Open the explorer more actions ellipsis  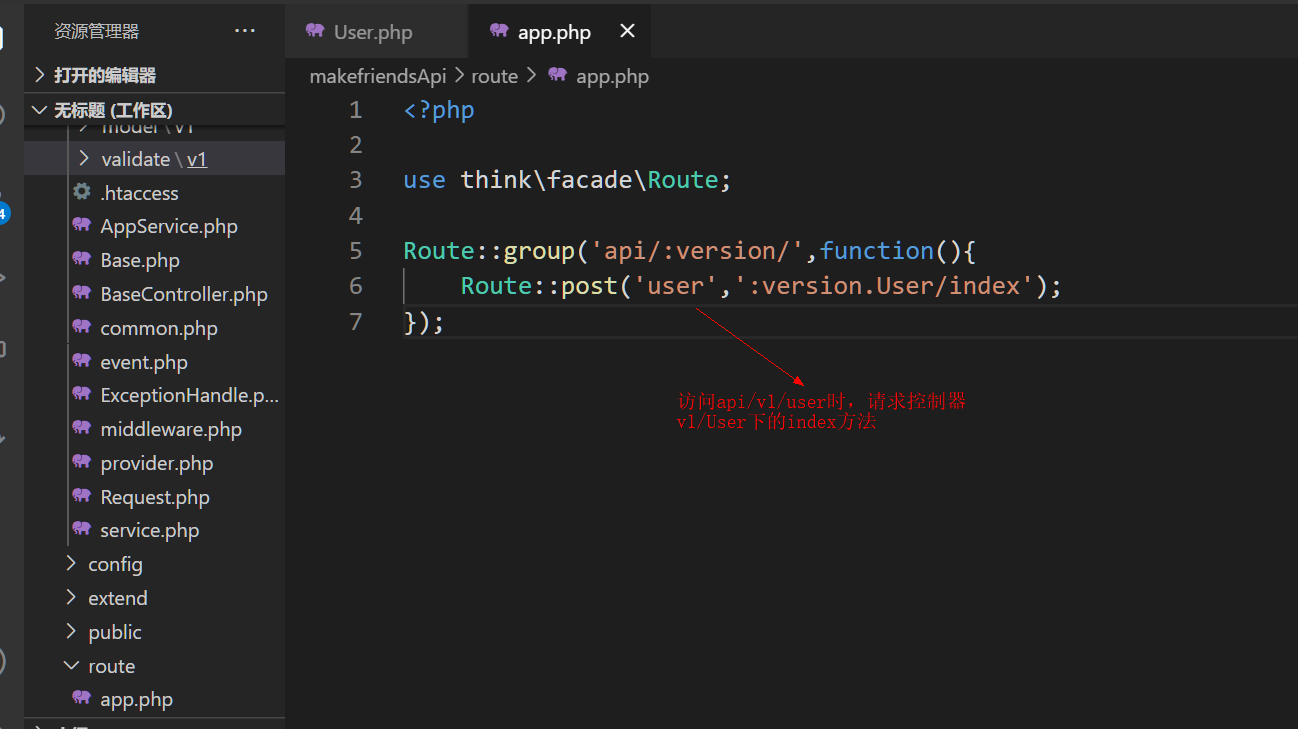(x=245, y=31)
